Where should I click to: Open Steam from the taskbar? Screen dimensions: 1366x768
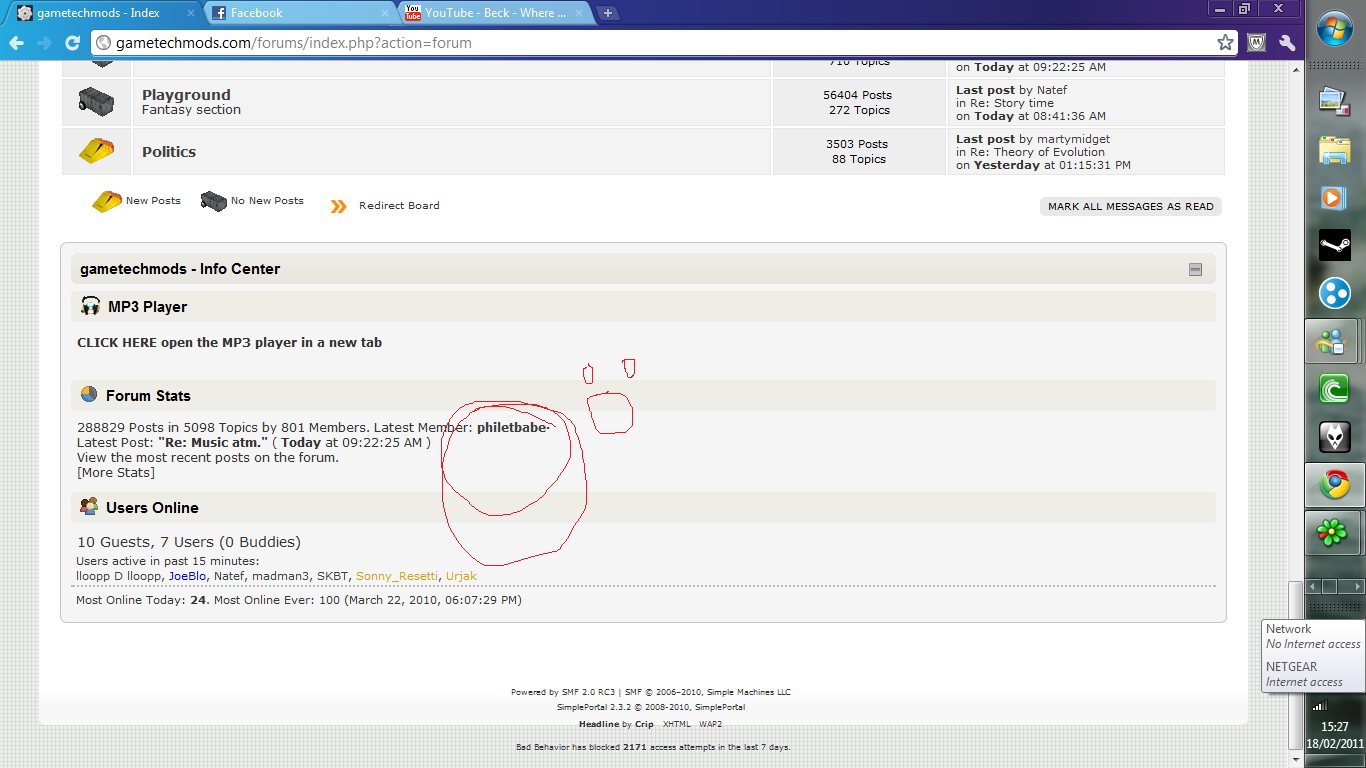[1334, 244]
